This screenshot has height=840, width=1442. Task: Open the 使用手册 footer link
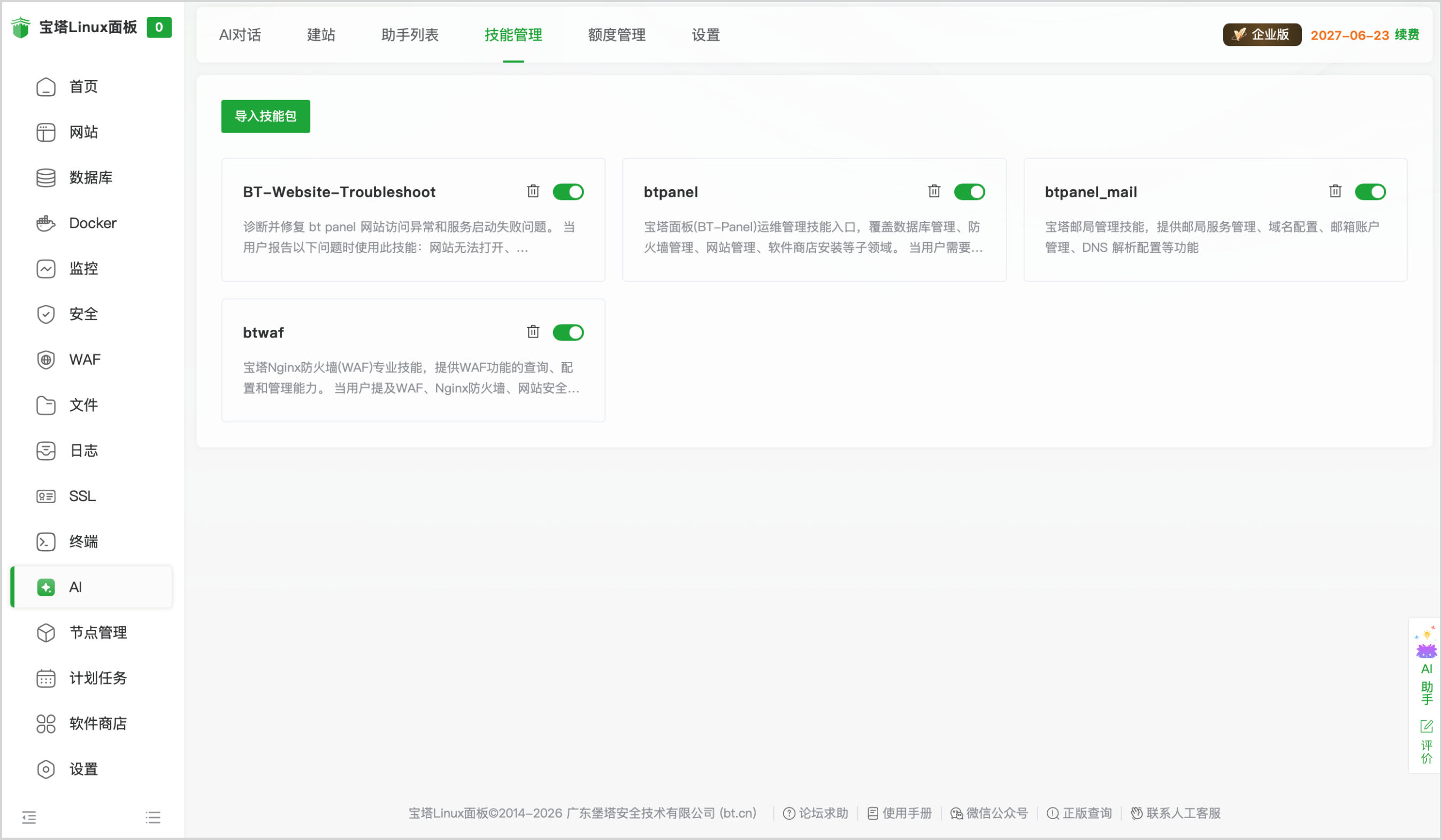pyautogui.click(x=900, y=813)
